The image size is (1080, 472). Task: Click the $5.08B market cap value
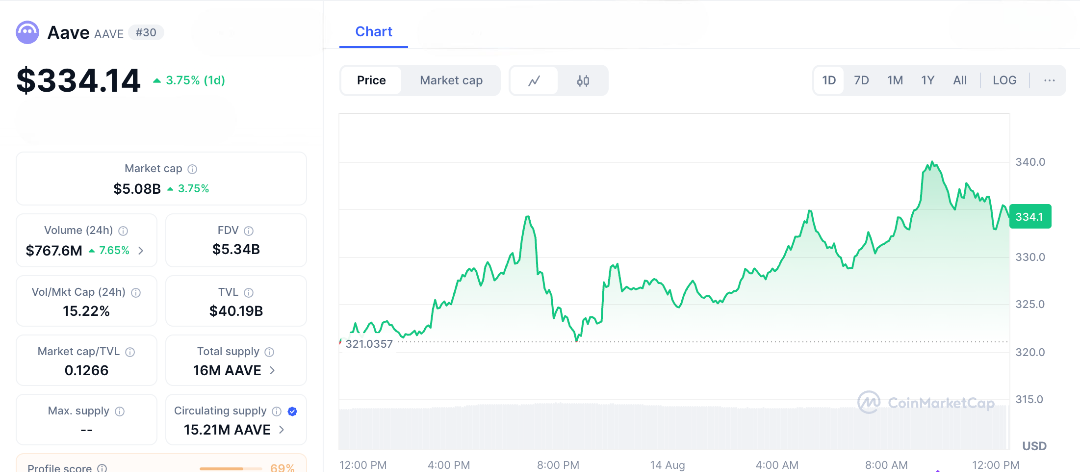(137, 188)
